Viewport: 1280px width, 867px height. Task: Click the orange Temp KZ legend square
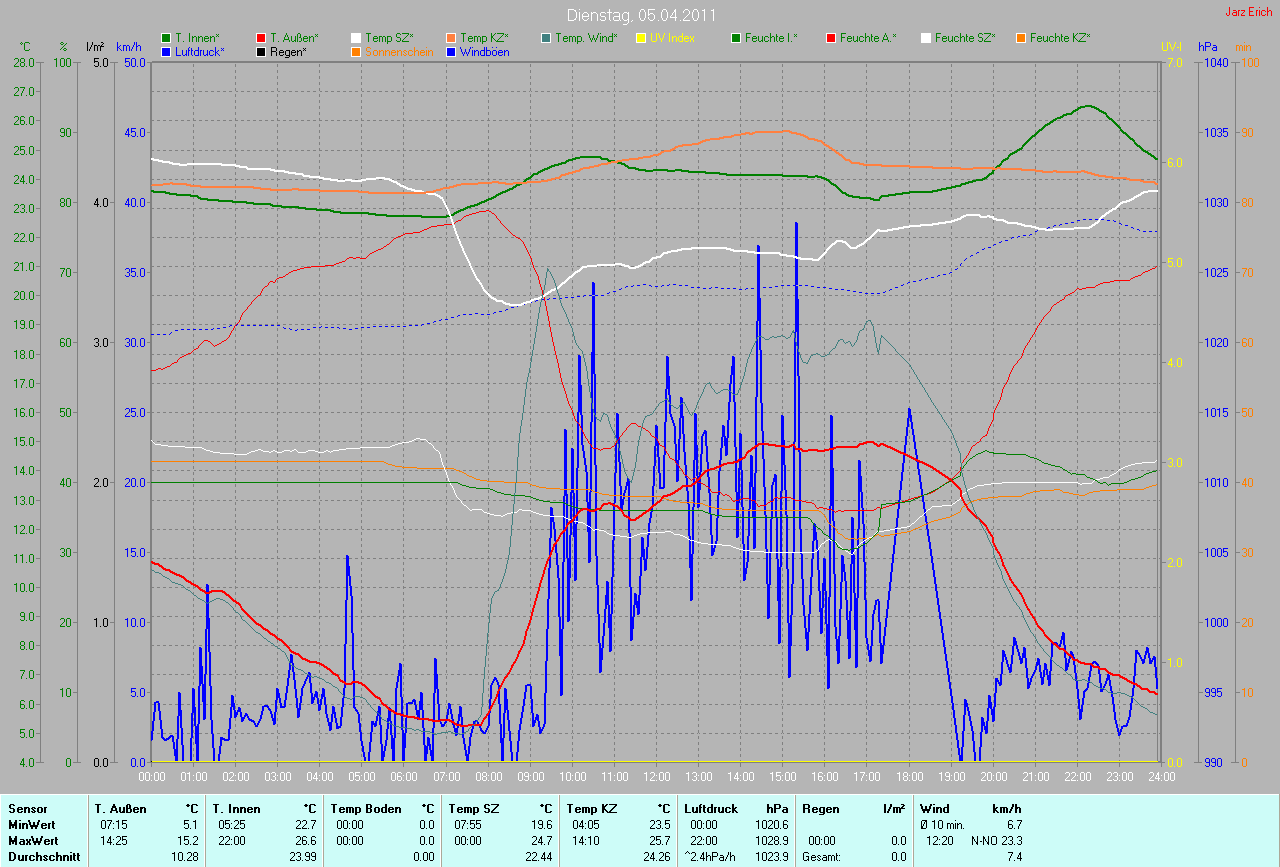click(x=452, y=38)
